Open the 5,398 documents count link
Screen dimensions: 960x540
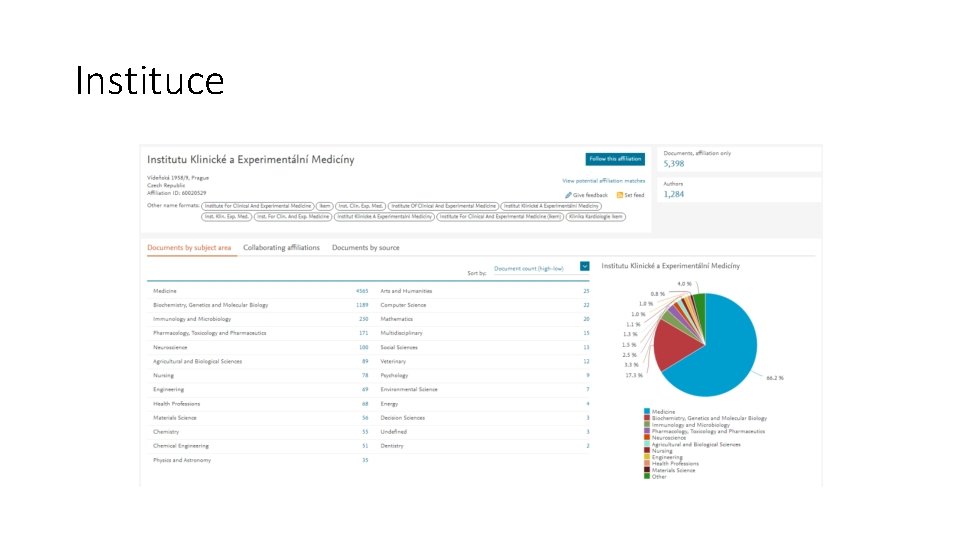(x=674, y=163)
